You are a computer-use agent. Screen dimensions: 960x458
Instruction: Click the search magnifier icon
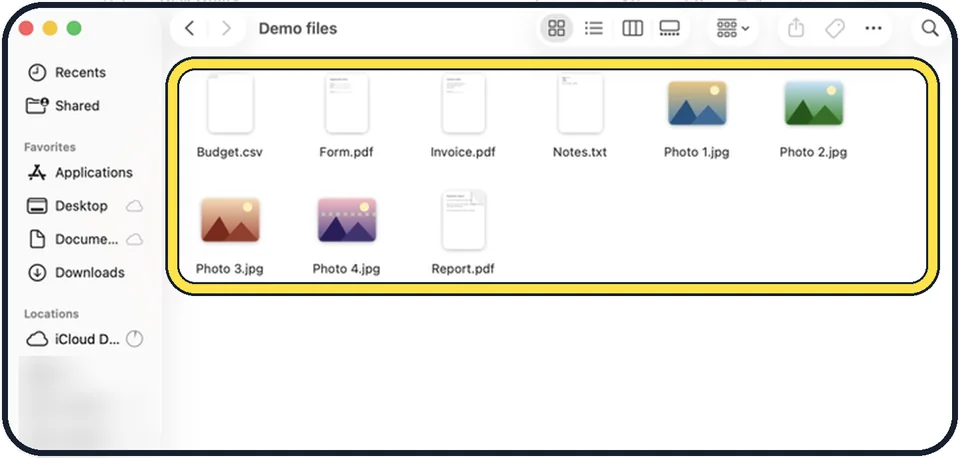point(929,28)
